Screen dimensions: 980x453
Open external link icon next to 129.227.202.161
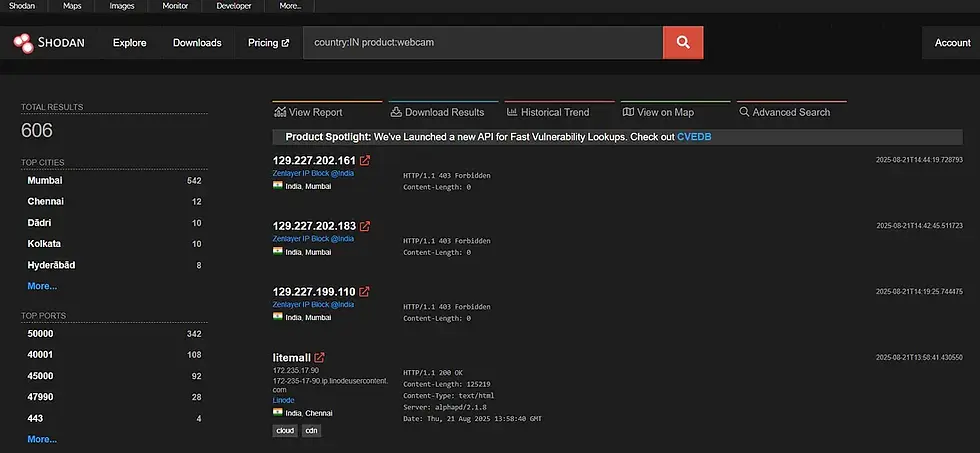tap(365, 161)
